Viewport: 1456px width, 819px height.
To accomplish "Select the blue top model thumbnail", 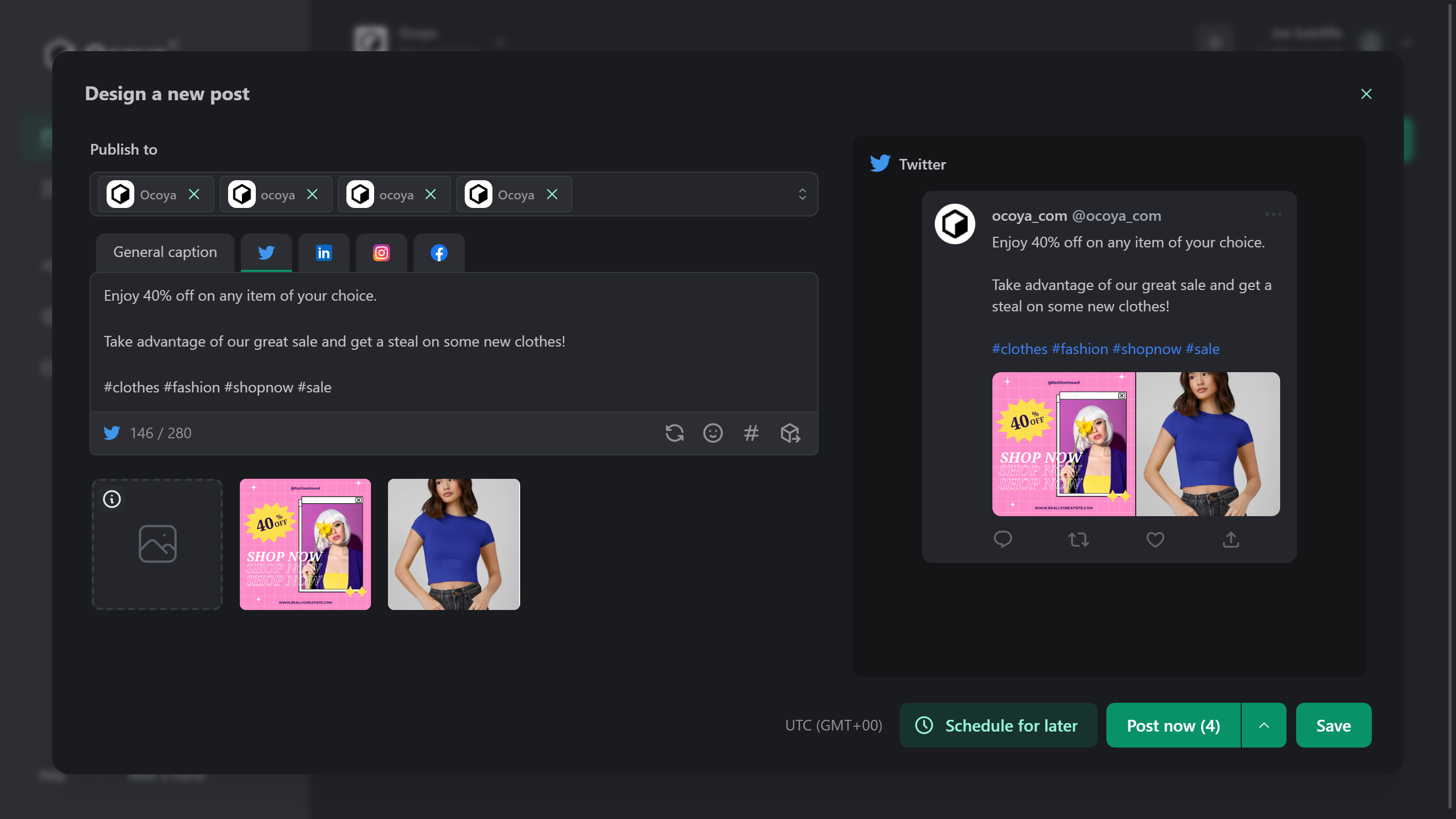I will [x=454, y=544].
